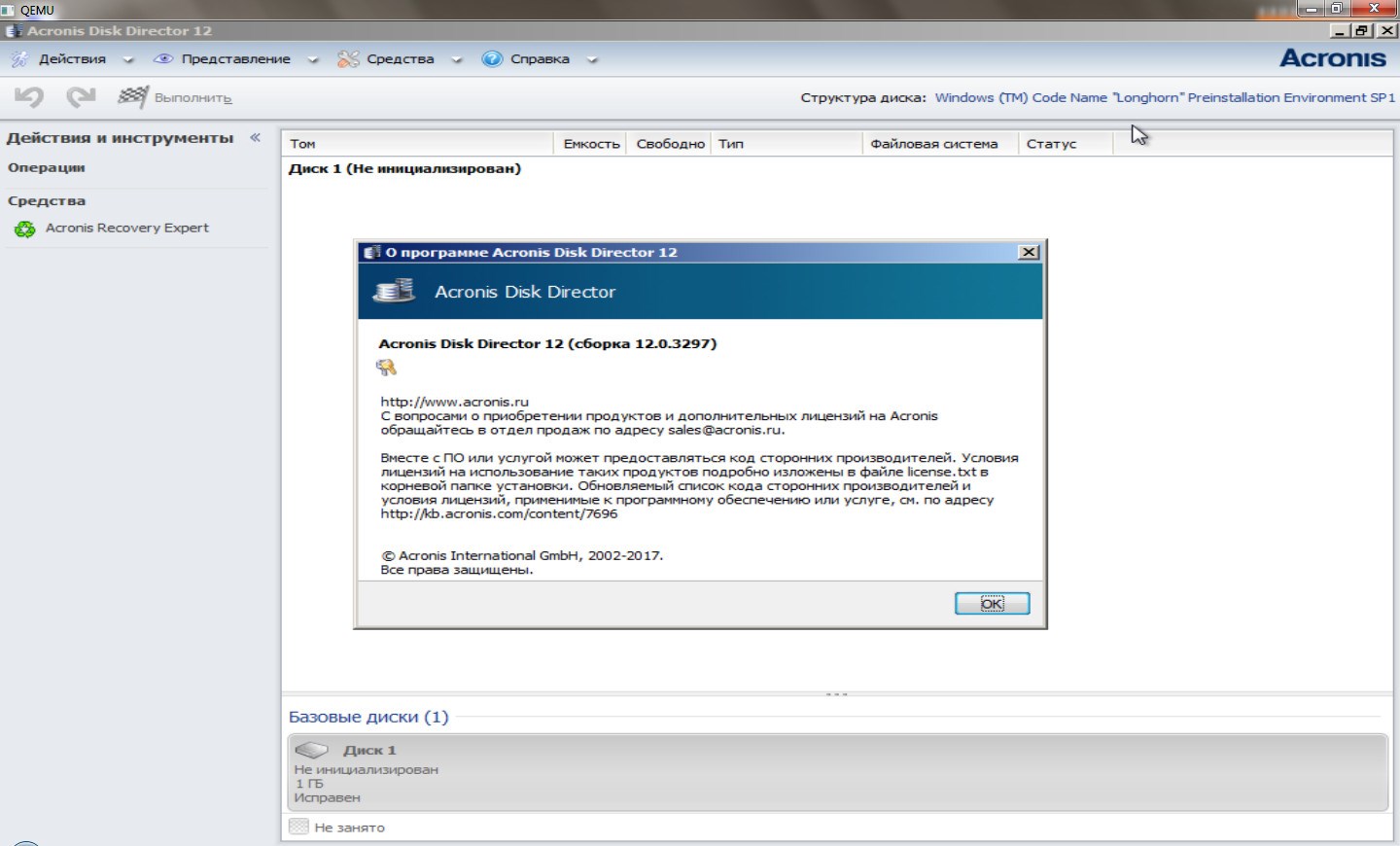
Task: Click the Диск 1 drive icon
Action: [312, 750]
